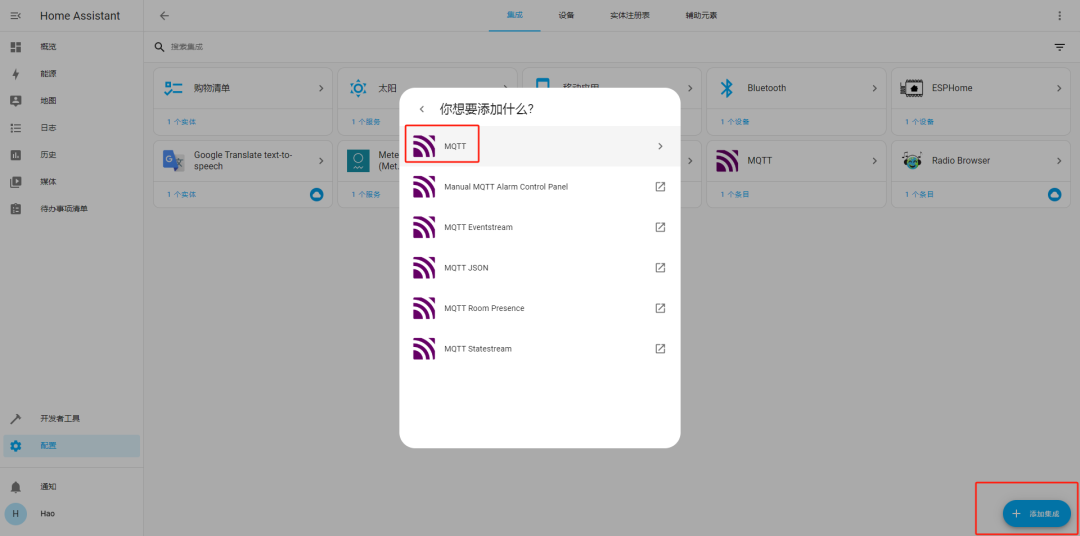Screen dimensions: 1080x536
Task: Open the 概览 overview page in sidebar
Action: pyautogui.click(x=72, y=47)
